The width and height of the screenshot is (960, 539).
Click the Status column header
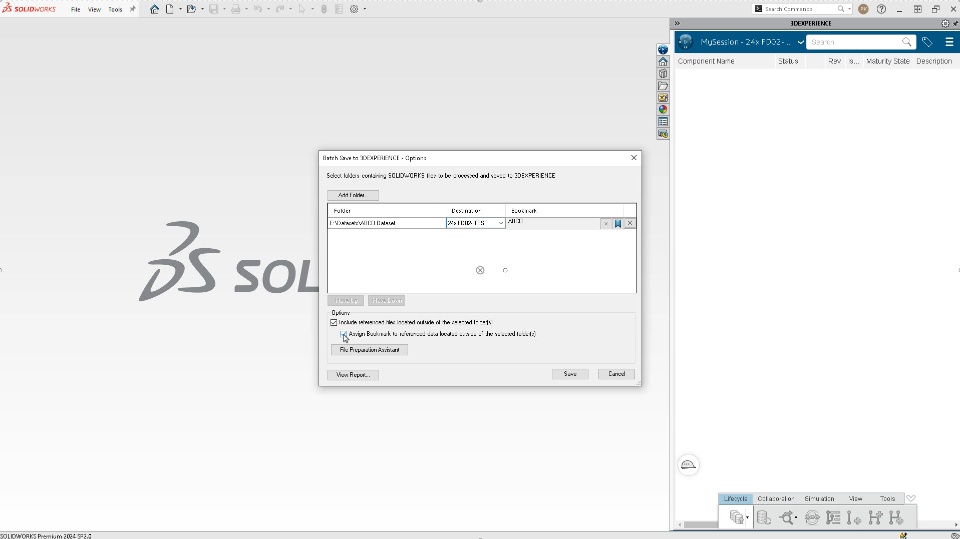click(788, 61)
